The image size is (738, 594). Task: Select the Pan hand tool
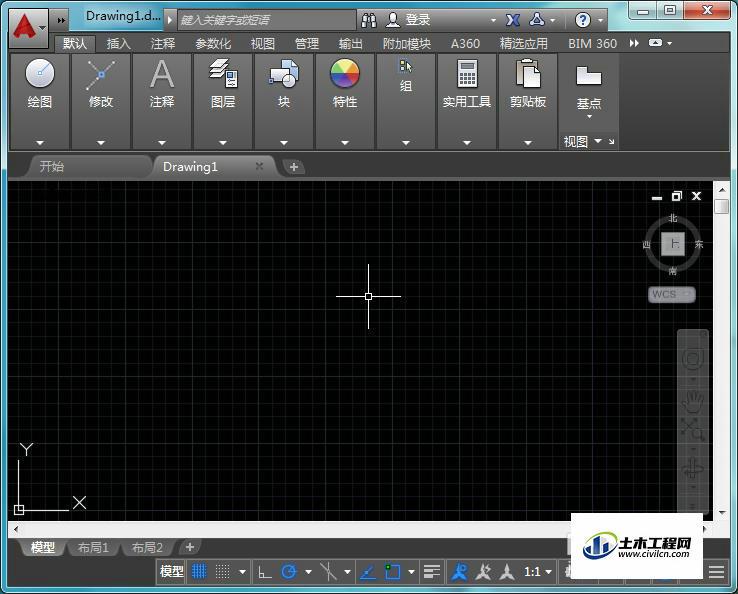pyautogui.click(x=693, y=401)
